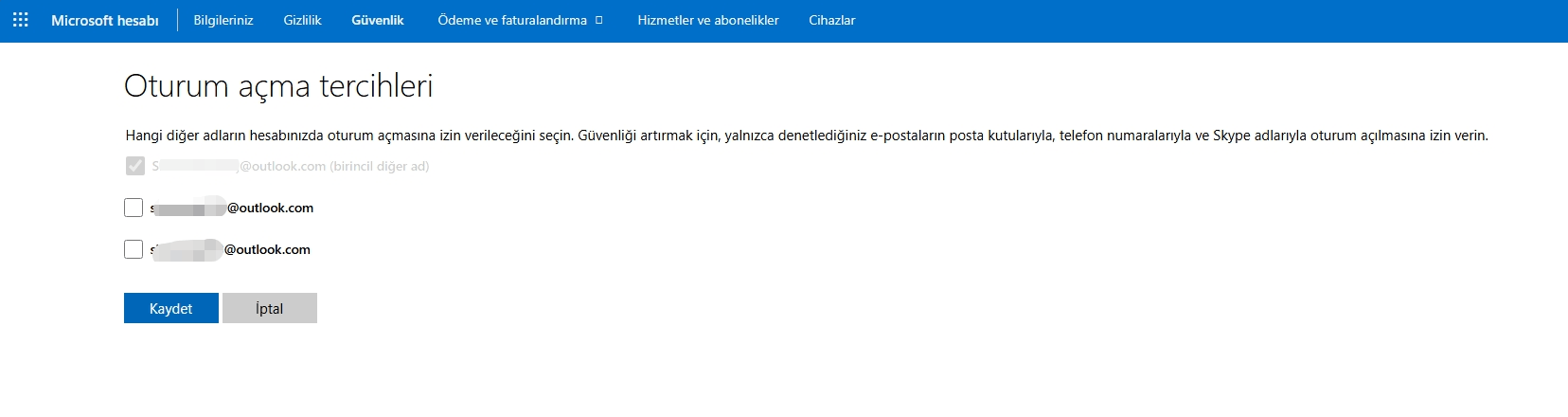Open the Gizlilik menu item

coord(302,20)
